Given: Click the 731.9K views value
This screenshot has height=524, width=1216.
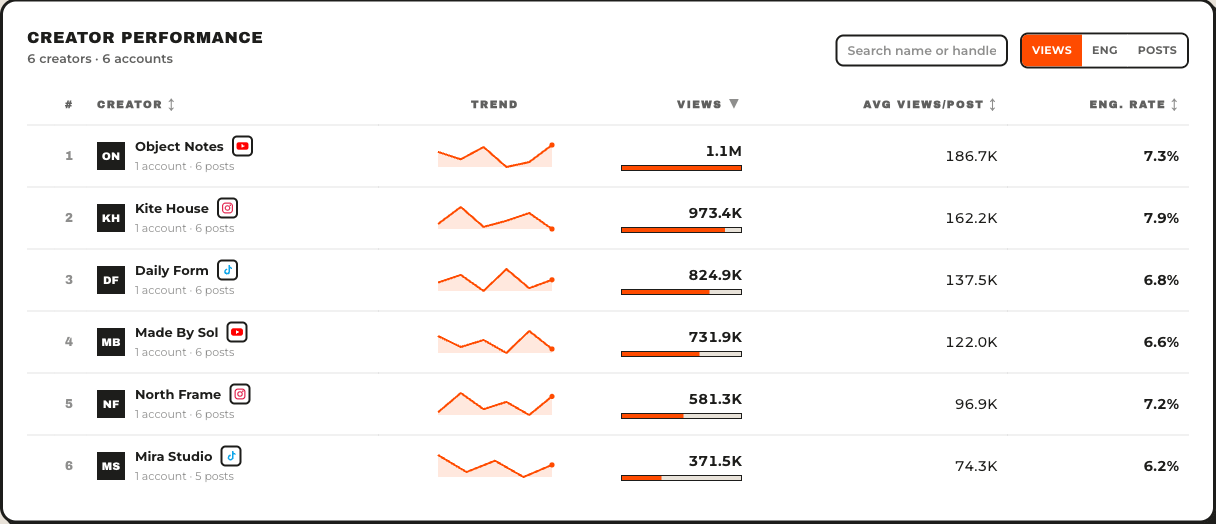Looking at the screenshot, I should (x=715, y=337).
